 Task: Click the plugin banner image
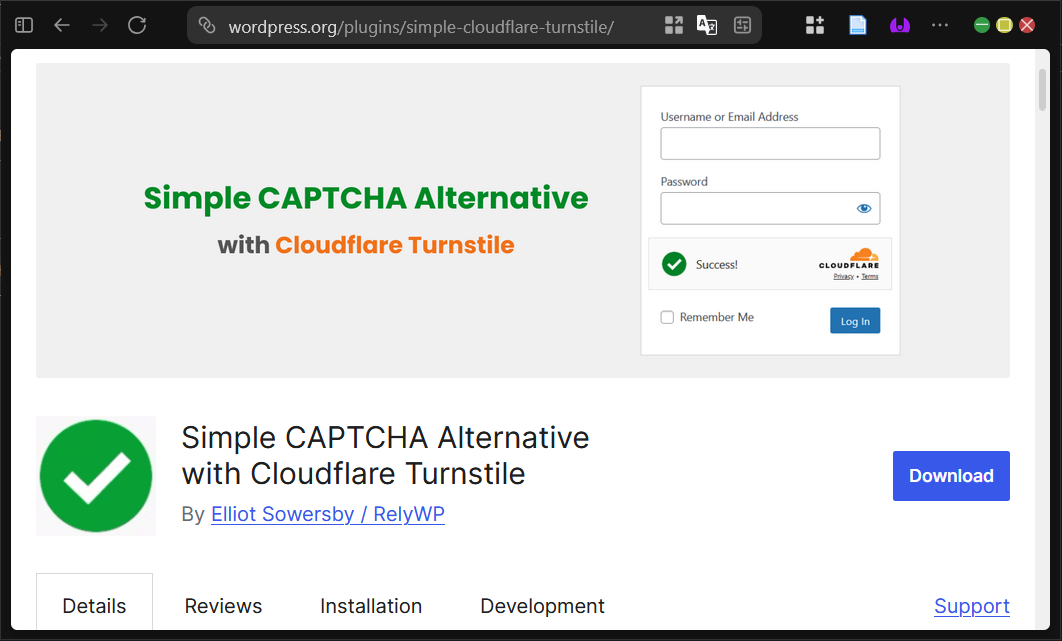pyautogui.click(x=522, y=220)
